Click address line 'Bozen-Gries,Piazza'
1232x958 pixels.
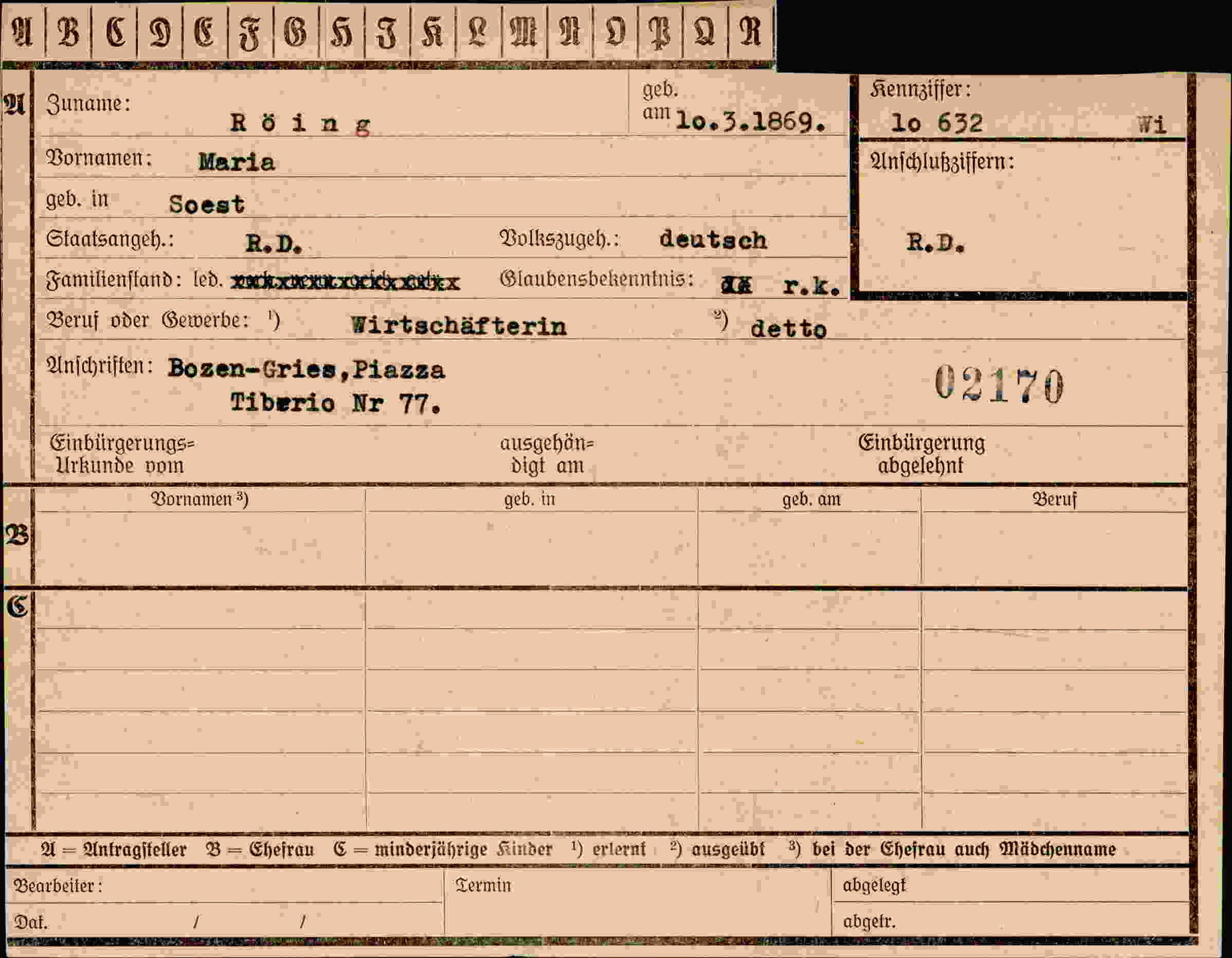click(x=306, y=370)
